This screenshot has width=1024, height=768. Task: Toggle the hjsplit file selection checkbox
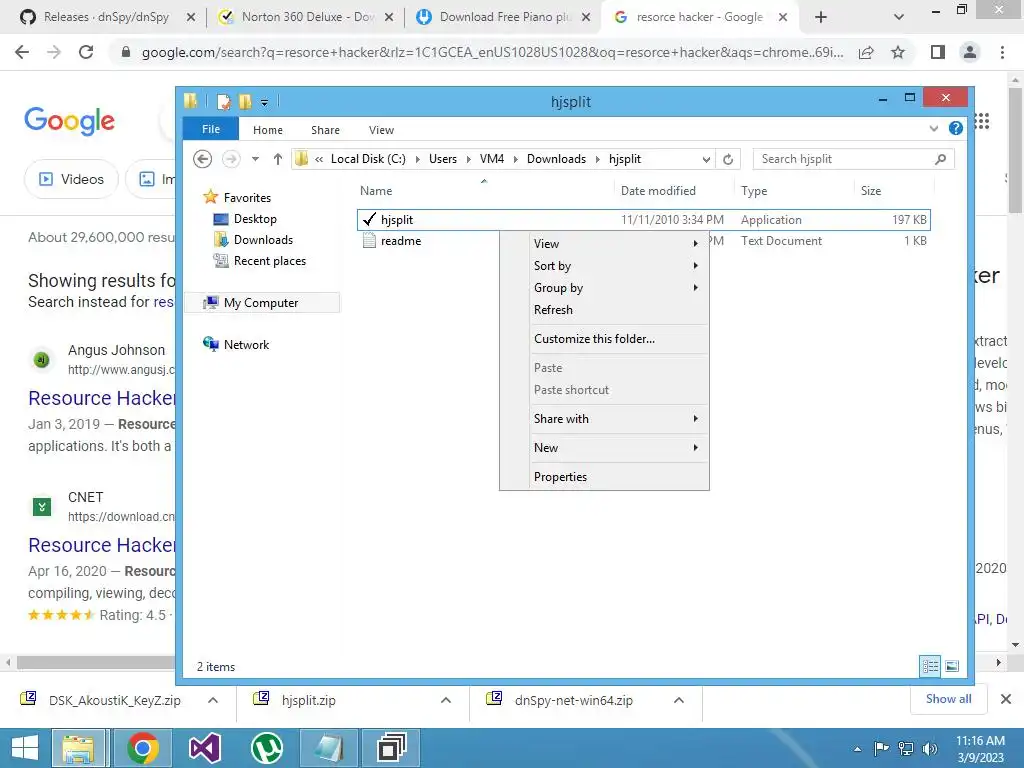pyautogui.click(x=369, y=219)
